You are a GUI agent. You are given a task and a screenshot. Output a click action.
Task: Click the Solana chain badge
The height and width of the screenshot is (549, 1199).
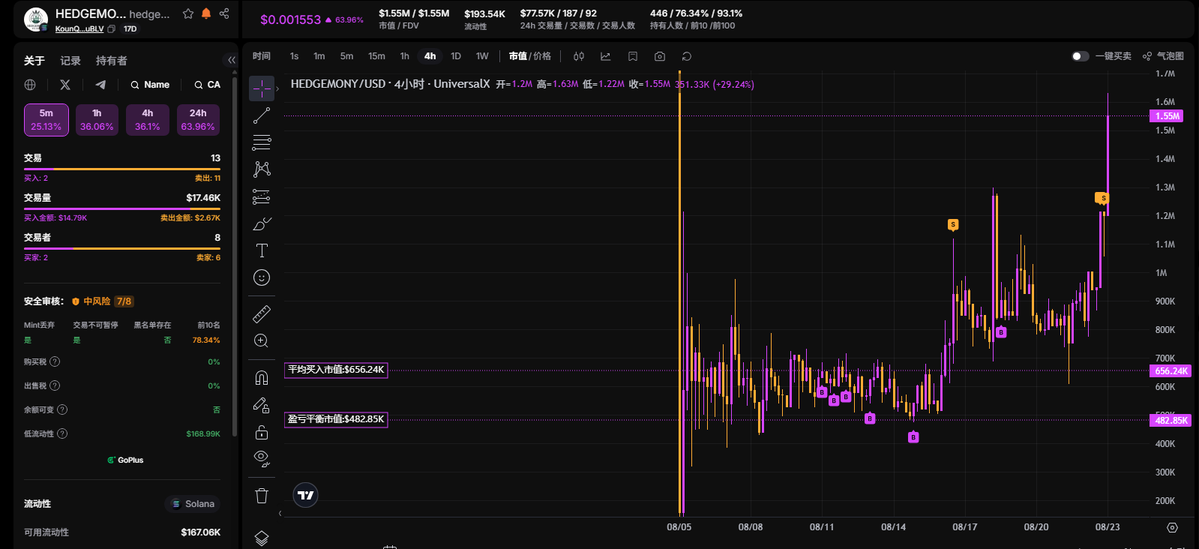pyautogui.click(x=192, y=504)
